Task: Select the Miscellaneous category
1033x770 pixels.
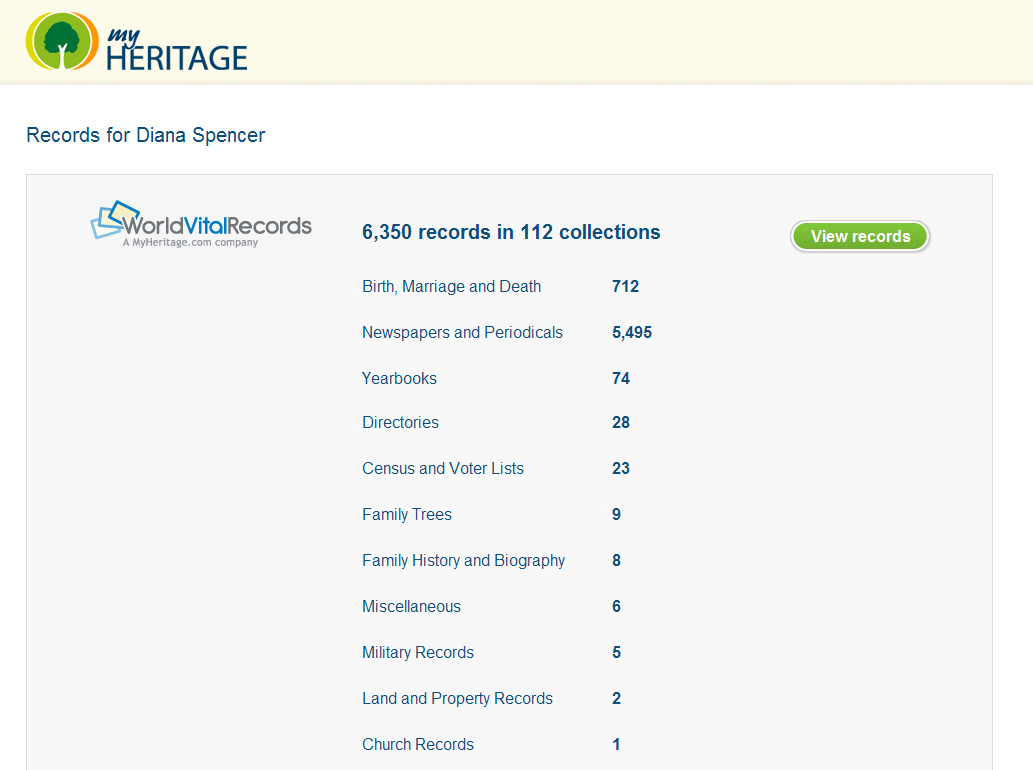Action: tap(412, 607)
